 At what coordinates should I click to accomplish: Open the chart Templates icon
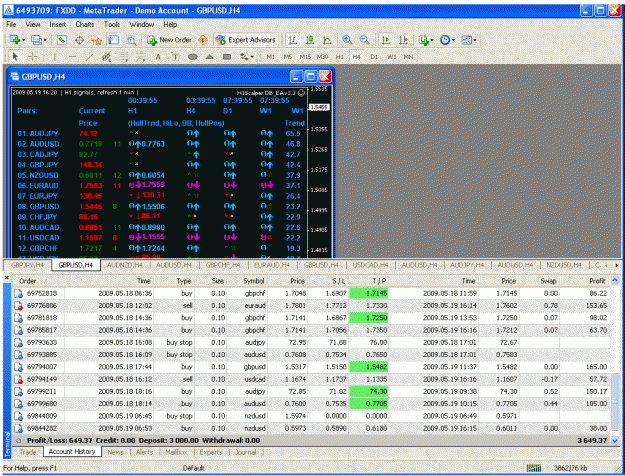[x=466, y=40]
